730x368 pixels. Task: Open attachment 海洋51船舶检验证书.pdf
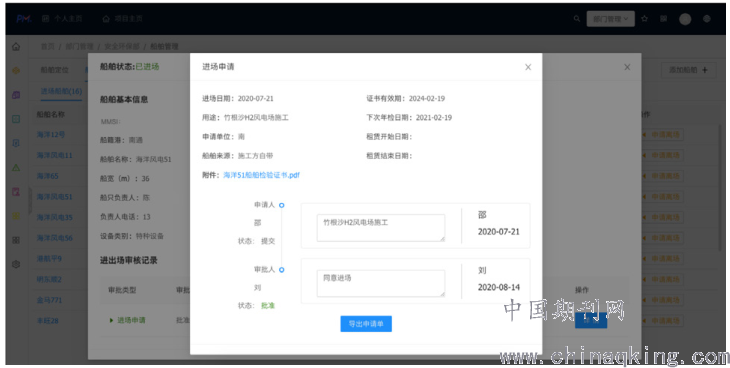pyautogui.click(x=261, y=175)
